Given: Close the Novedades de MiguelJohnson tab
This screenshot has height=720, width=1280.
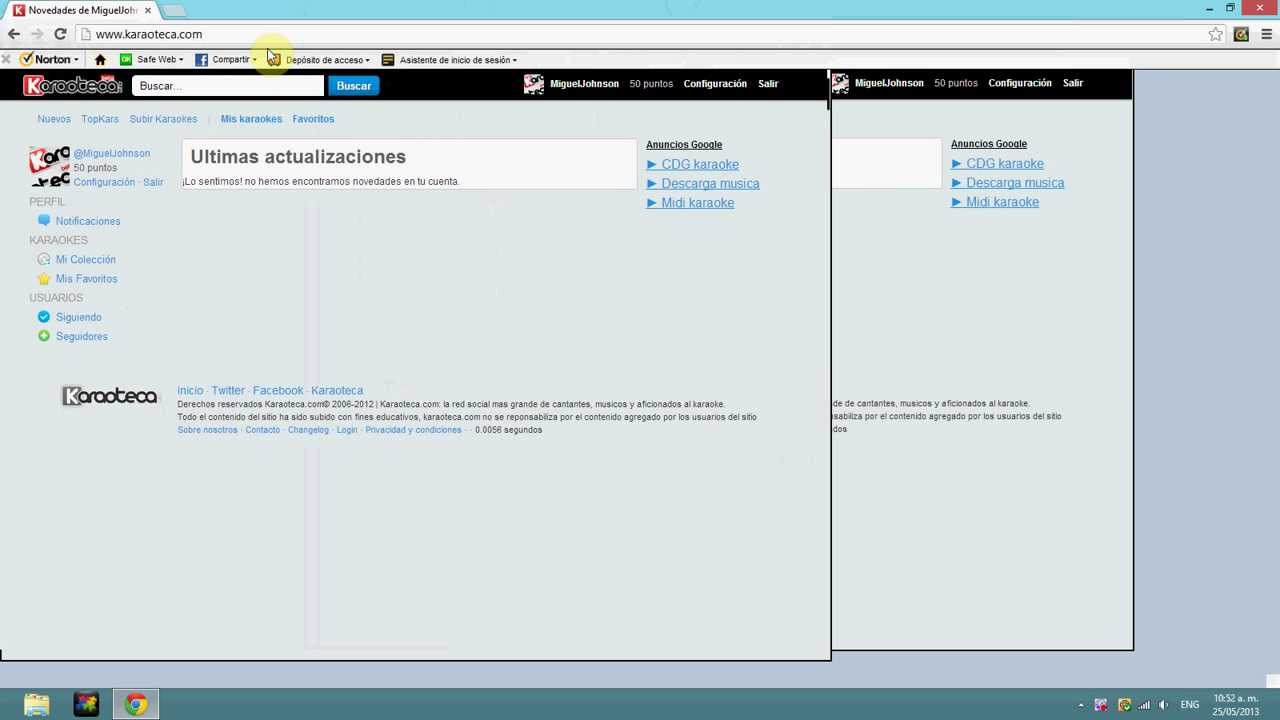Looking at the screenshot, I should (x=148, y=10).
